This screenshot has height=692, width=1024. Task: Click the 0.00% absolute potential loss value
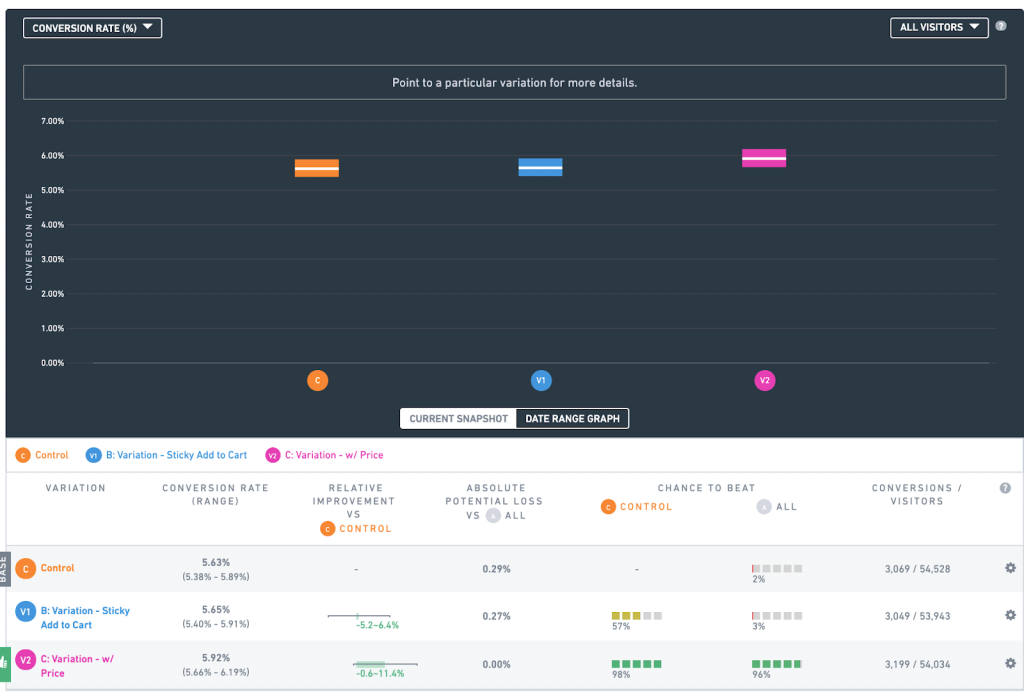(x=496, y=664)
